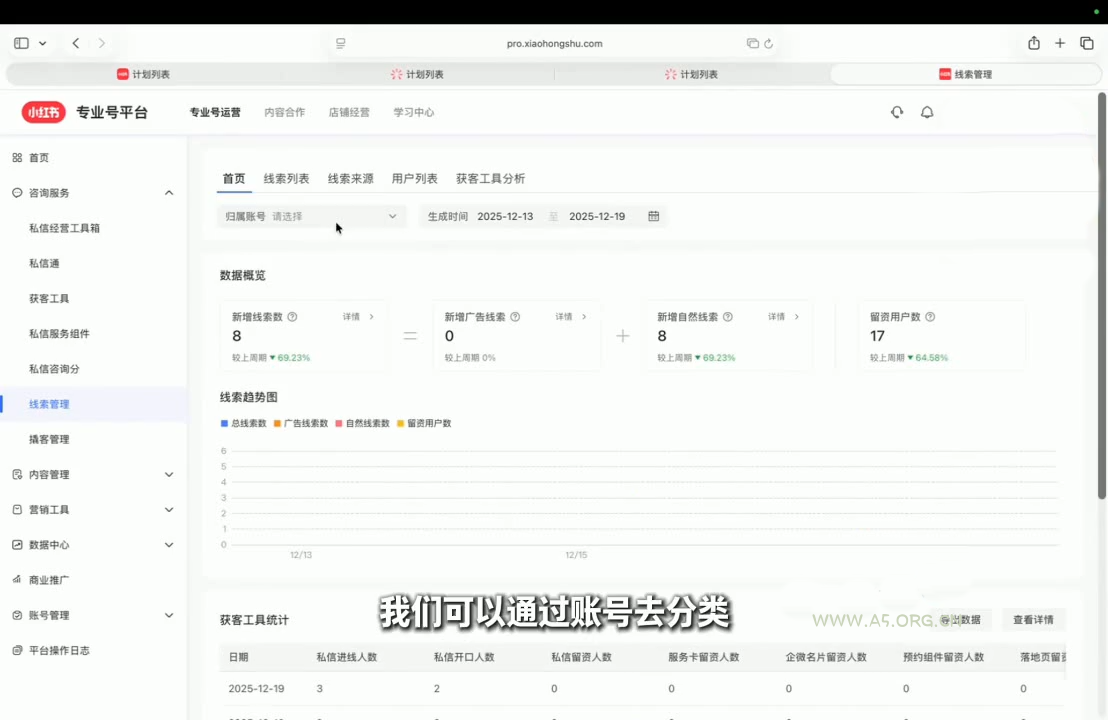
Task: Select 内容合作 in the top navigation
Action: tap(284, 112)
